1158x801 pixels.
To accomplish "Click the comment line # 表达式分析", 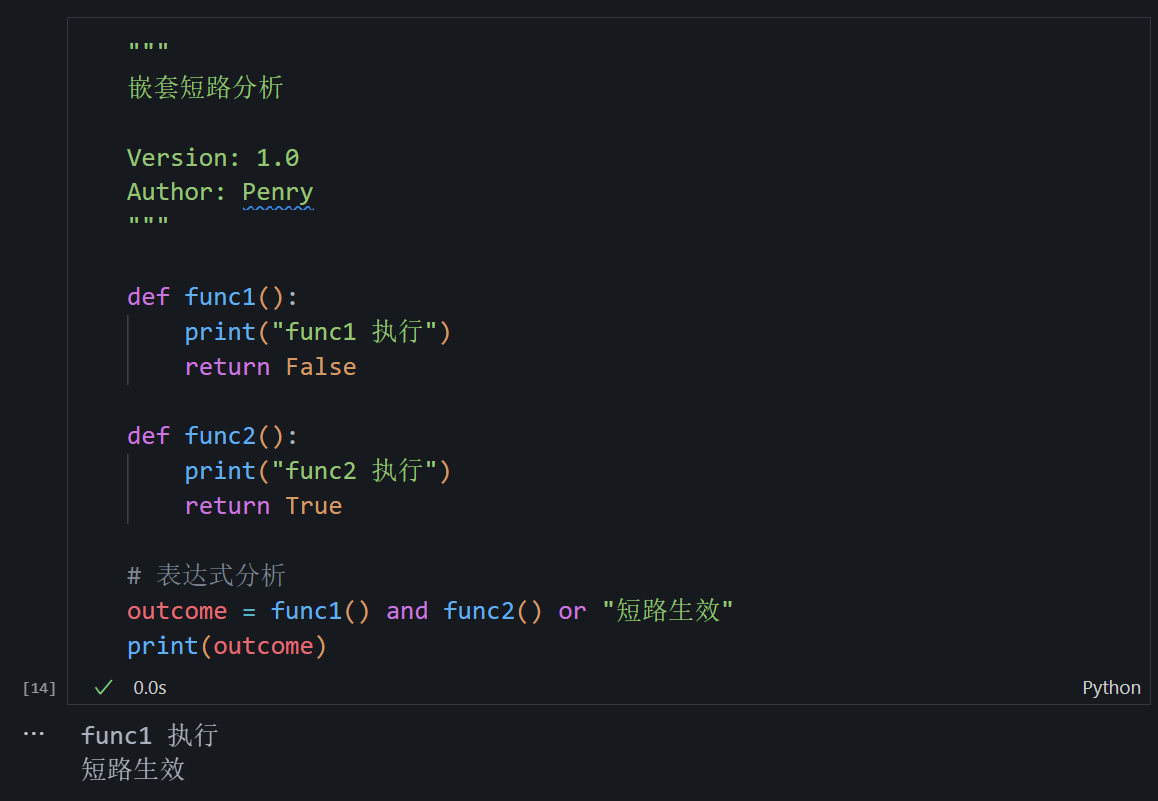I will 206,575.
